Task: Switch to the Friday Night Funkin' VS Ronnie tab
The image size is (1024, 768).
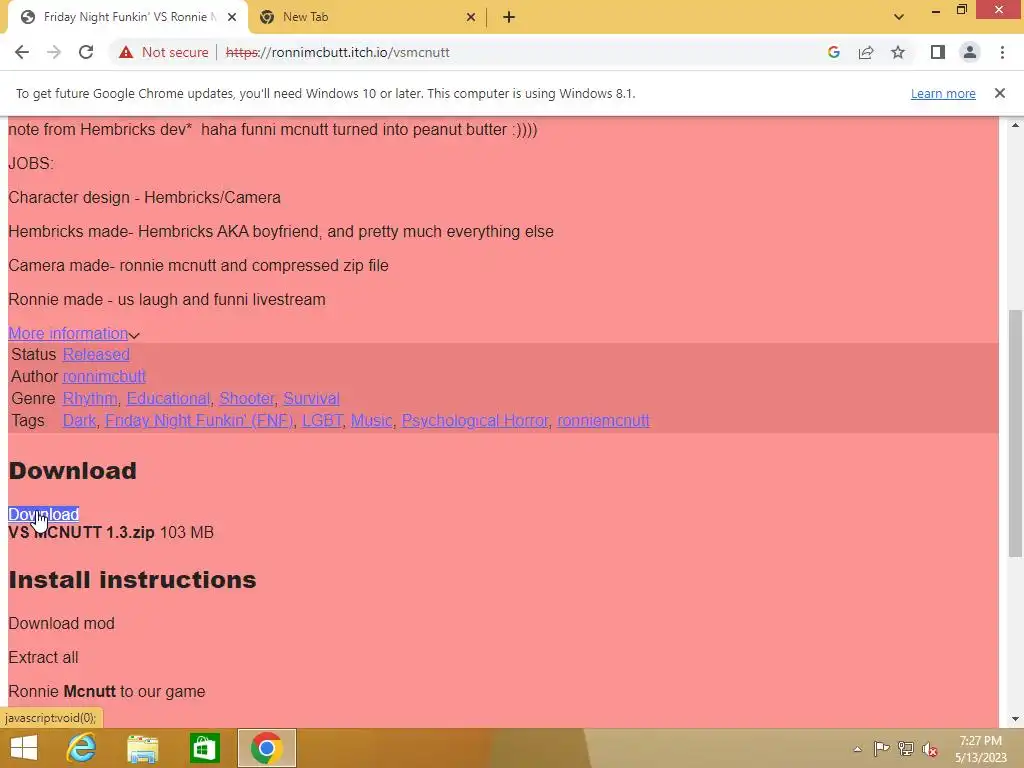Action: (x=128, y=17)
